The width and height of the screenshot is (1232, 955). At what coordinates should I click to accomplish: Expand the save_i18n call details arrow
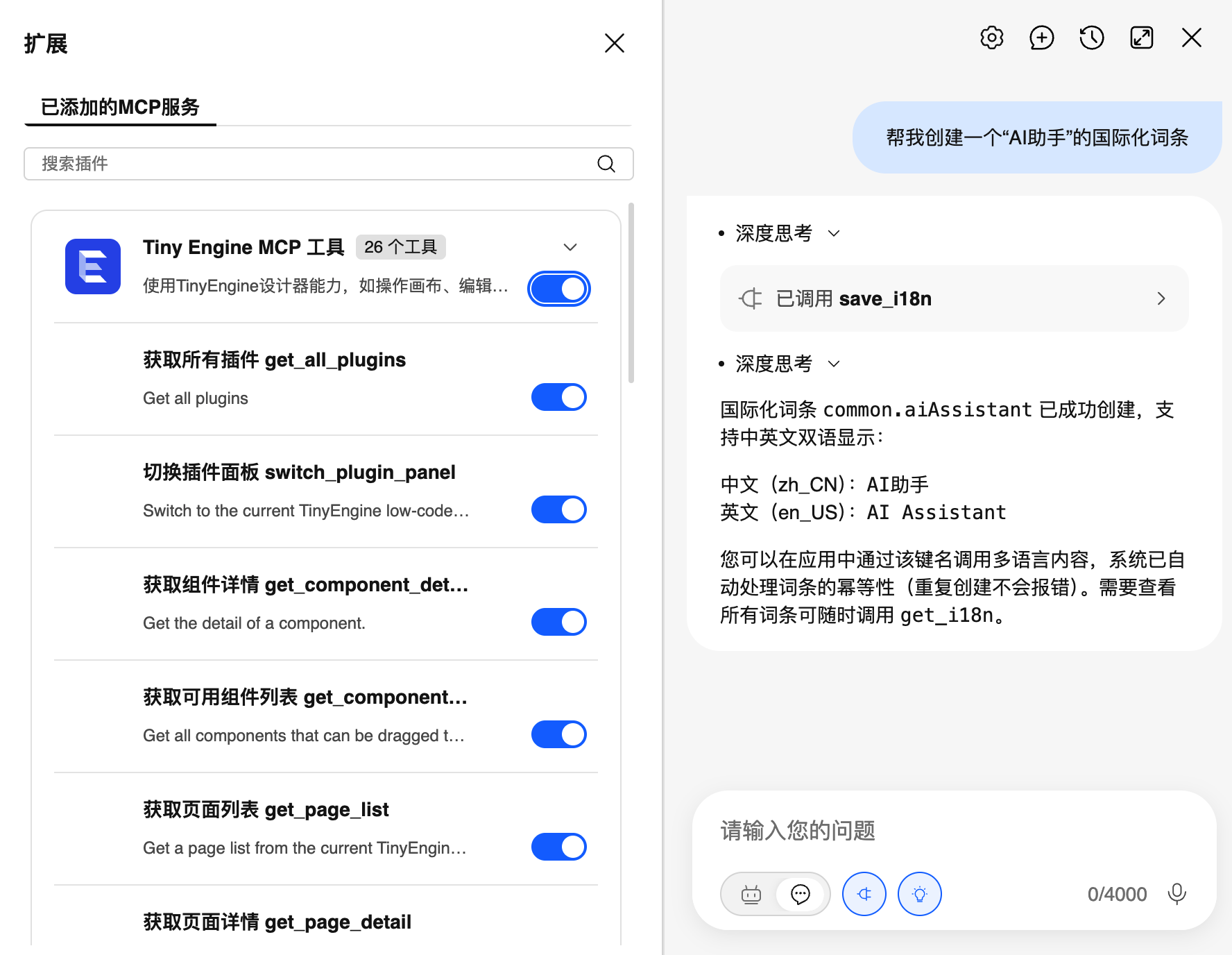1161,298
